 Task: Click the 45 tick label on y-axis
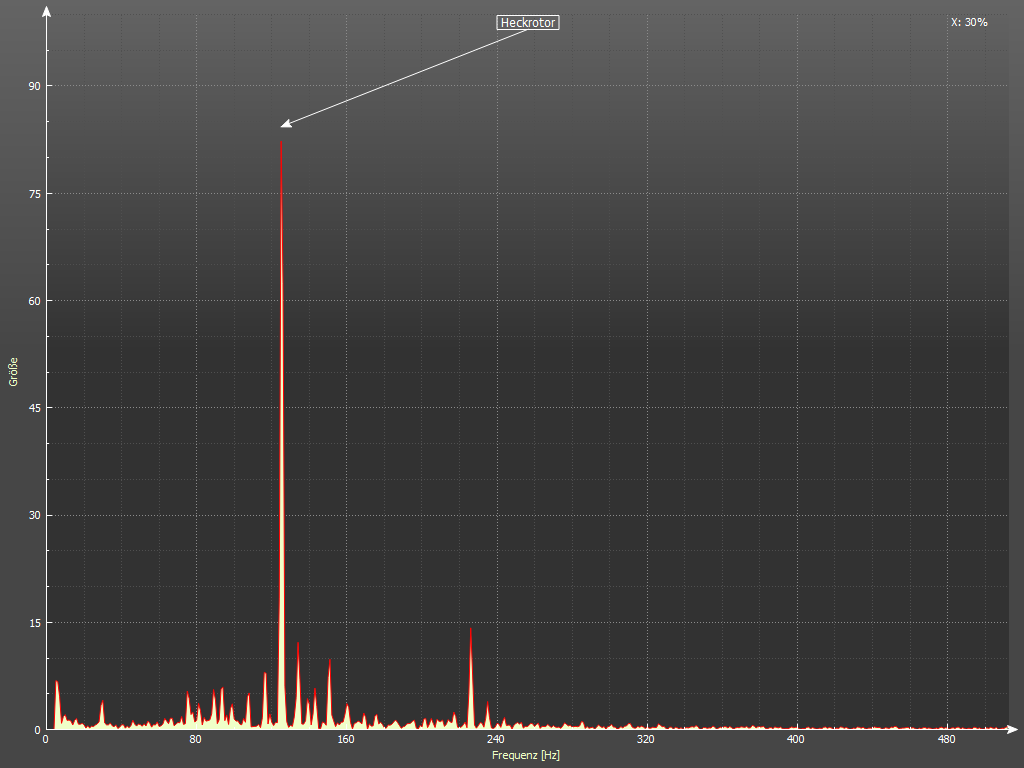[34, 408]
